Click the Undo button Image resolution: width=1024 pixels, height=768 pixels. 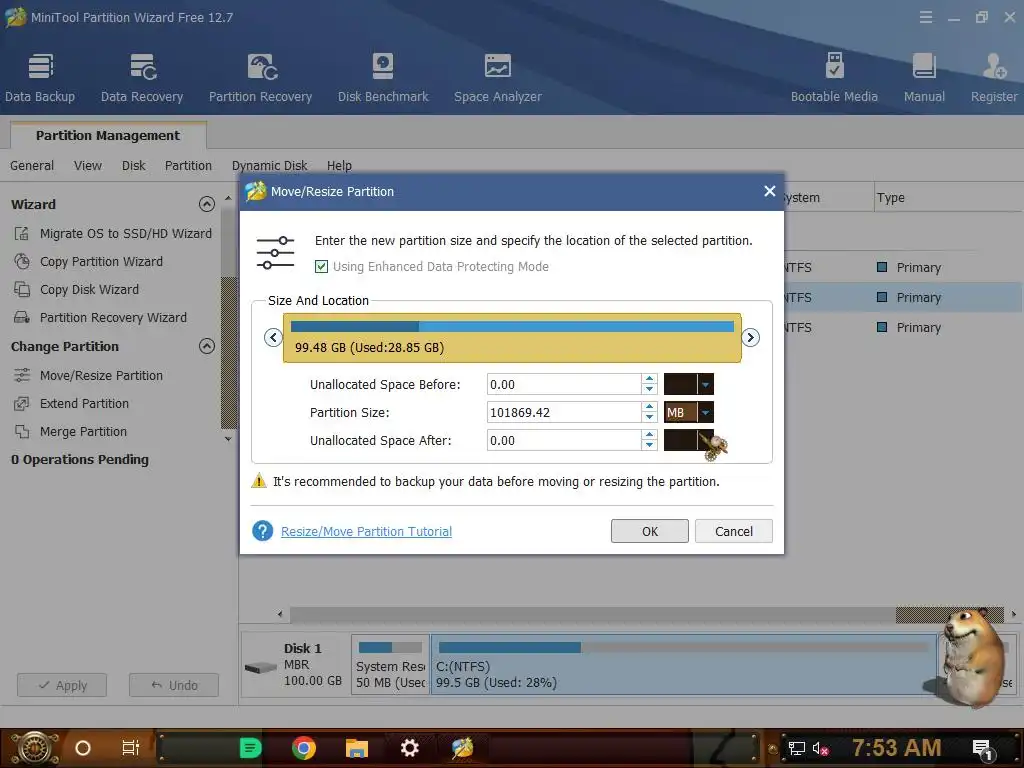[x=174, y=685]
